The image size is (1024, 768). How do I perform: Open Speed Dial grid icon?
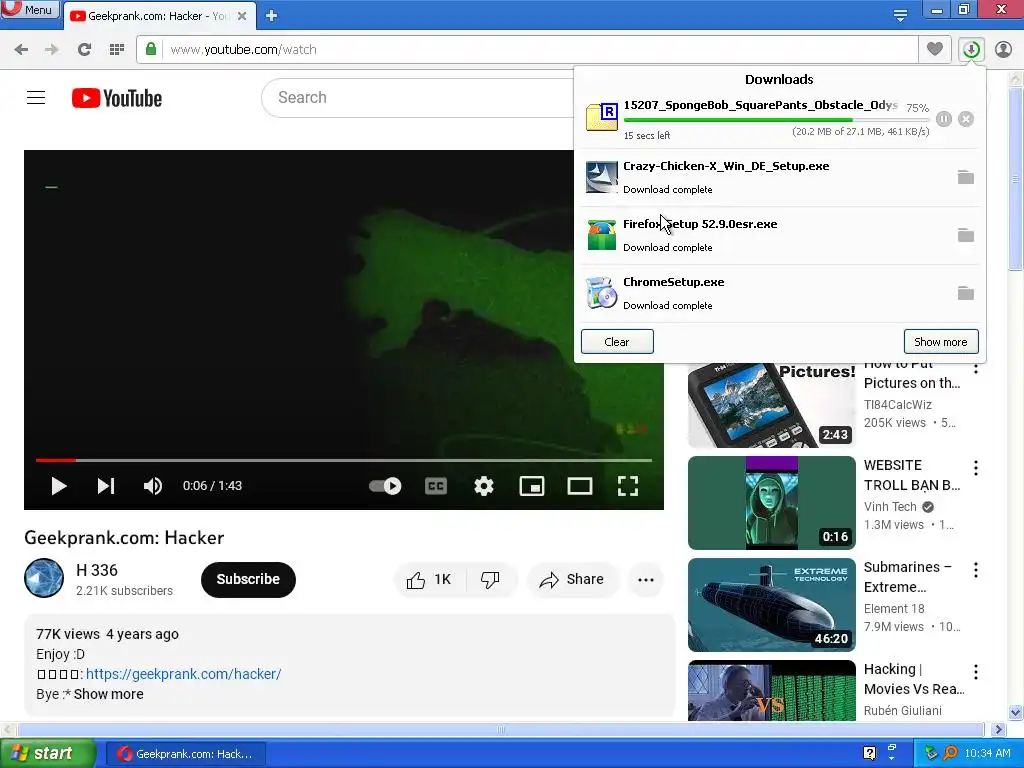click(x=117, y=50)
